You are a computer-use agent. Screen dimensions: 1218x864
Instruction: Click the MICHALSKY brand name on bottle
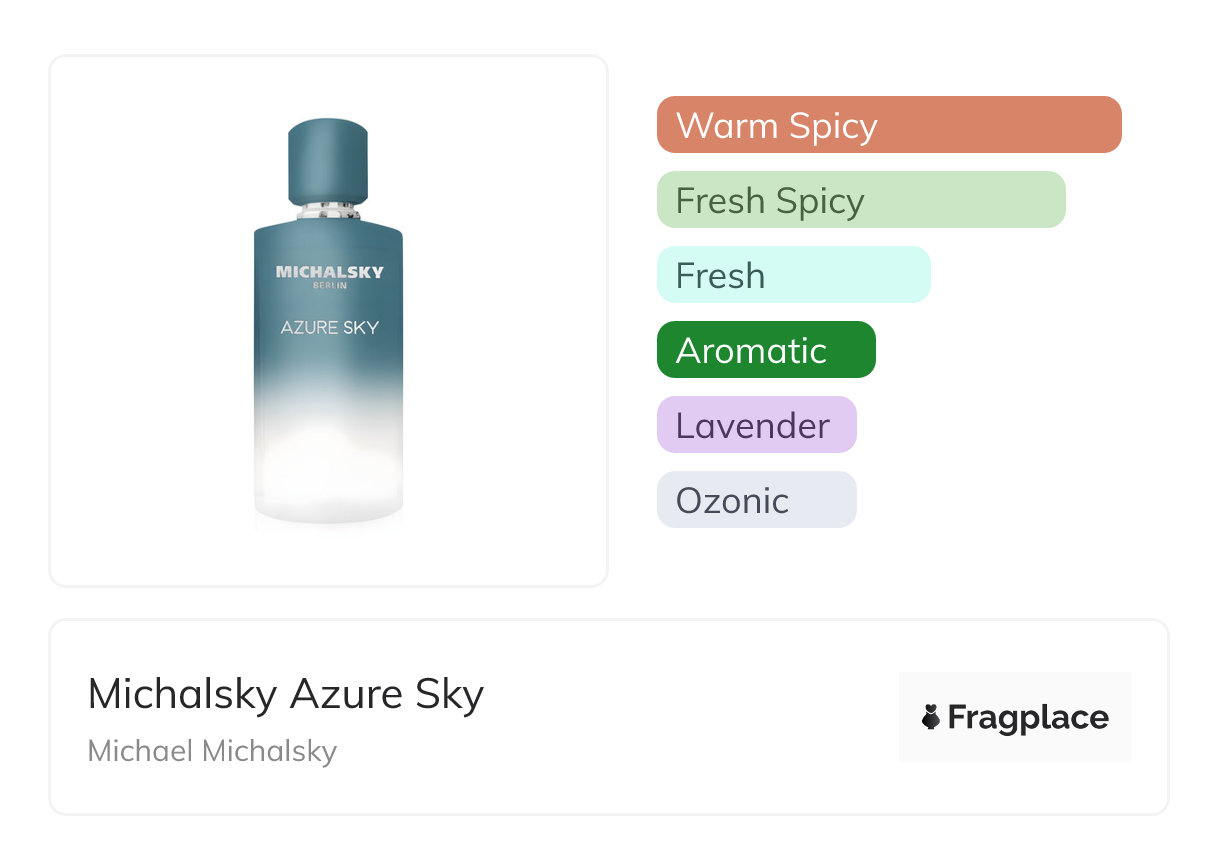click(329, 272)
